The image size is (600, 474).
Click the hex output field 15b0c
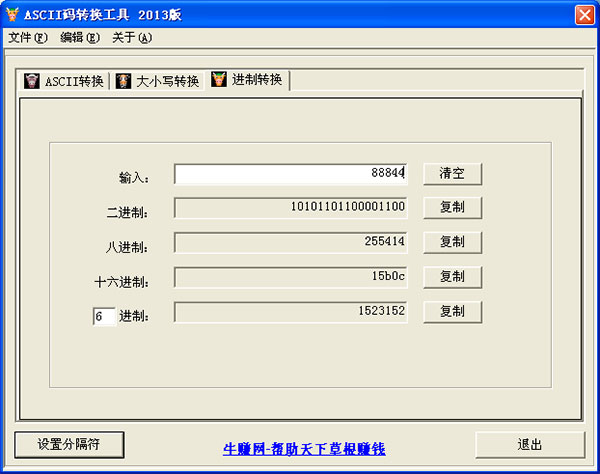[x=291, y=277]
